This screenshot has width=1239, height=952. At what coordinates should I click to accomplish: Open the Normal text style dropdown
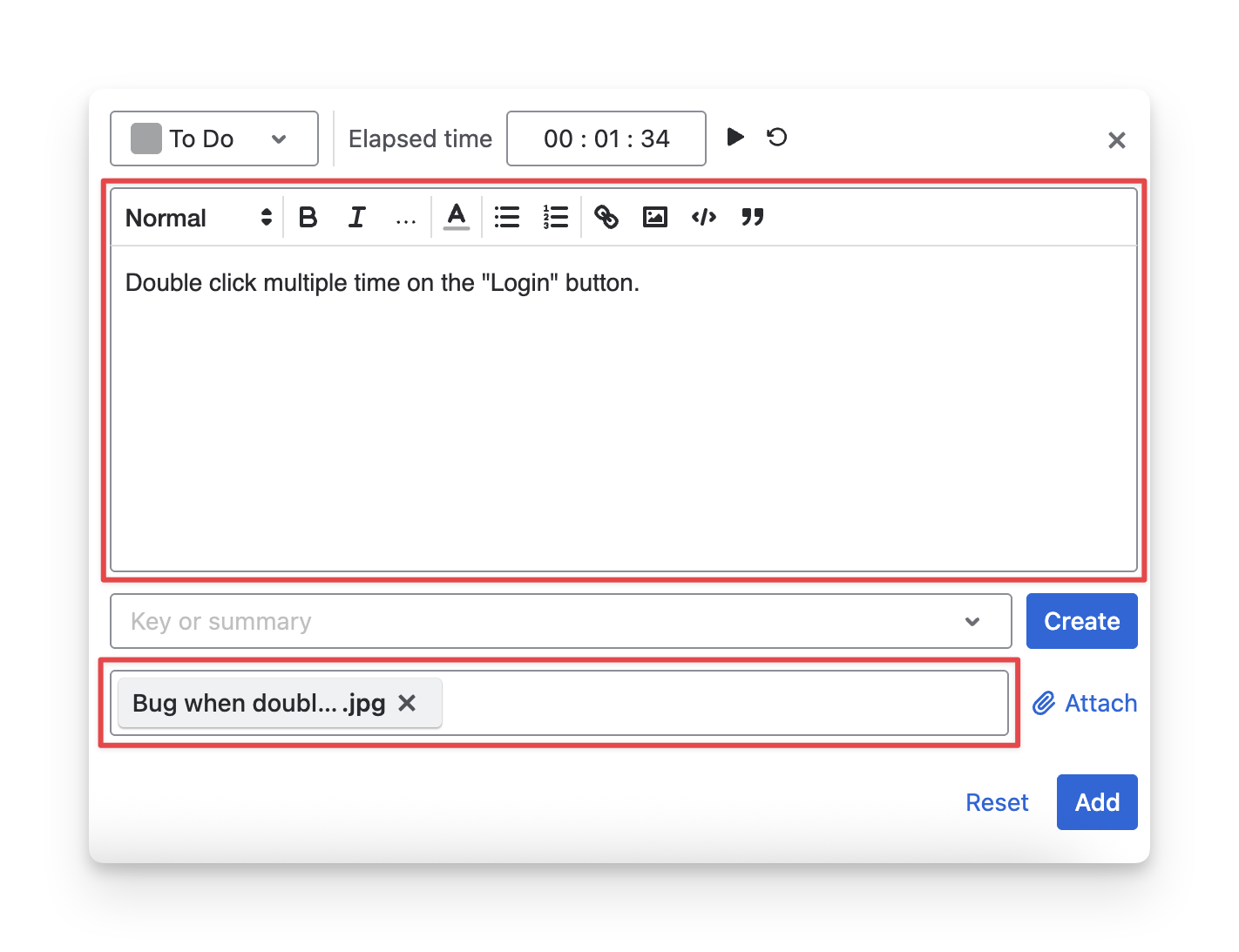pos(199,218)
